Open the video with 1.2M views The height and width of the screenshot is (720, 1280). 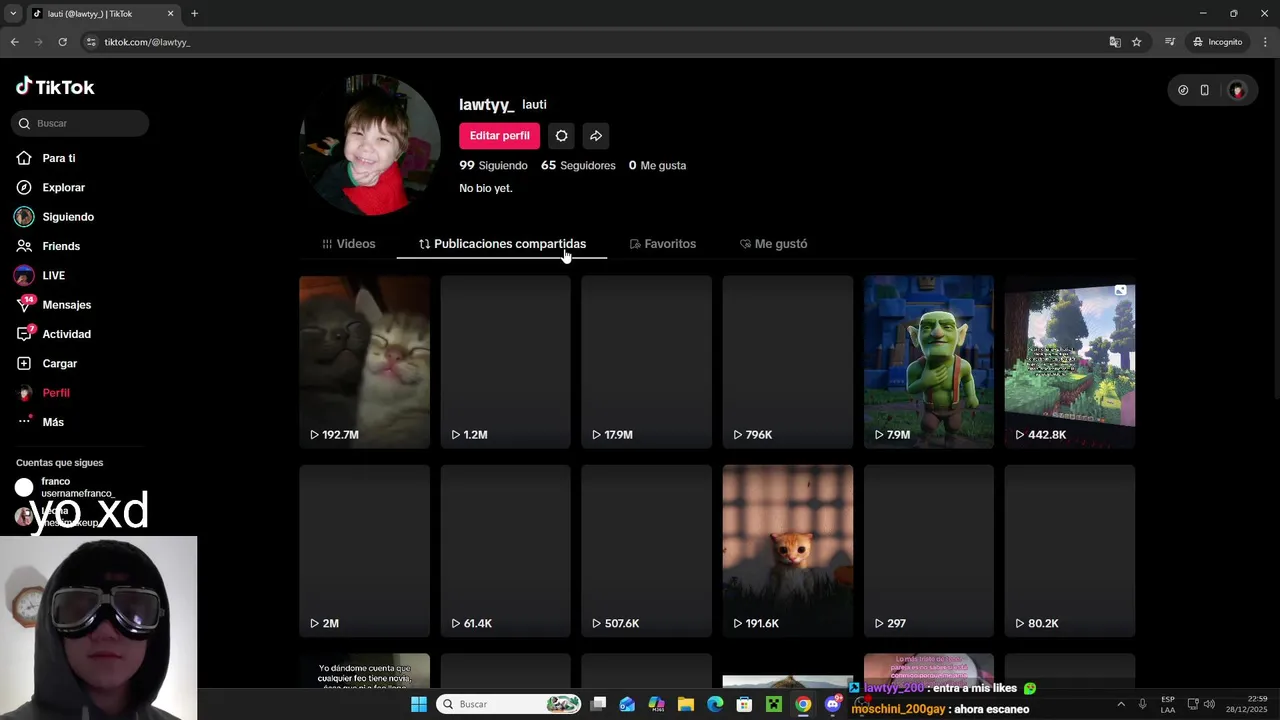point(505,361)
